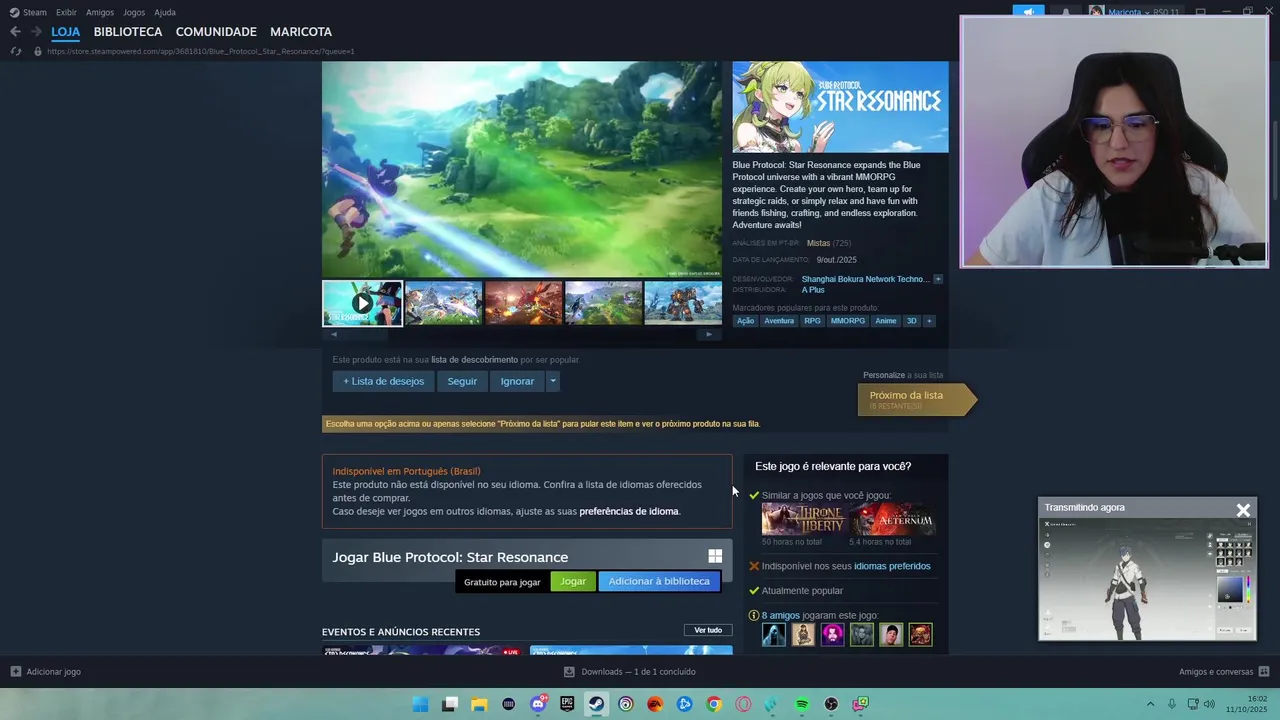Viewport: 1280px width, 720px height.
Task: Click Adicionar jogo at bottom left
Action: [x=45, y=672]
